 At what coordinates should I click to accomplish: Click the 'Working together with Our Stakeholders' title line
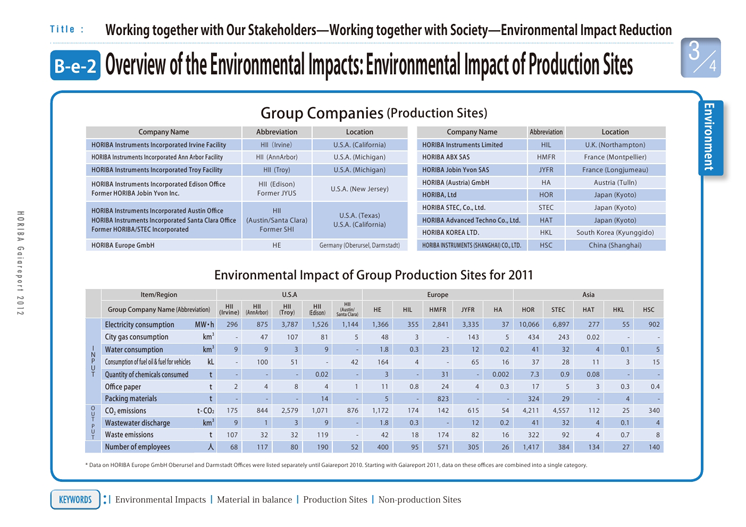pyautogui.click(x=388, y=30)
